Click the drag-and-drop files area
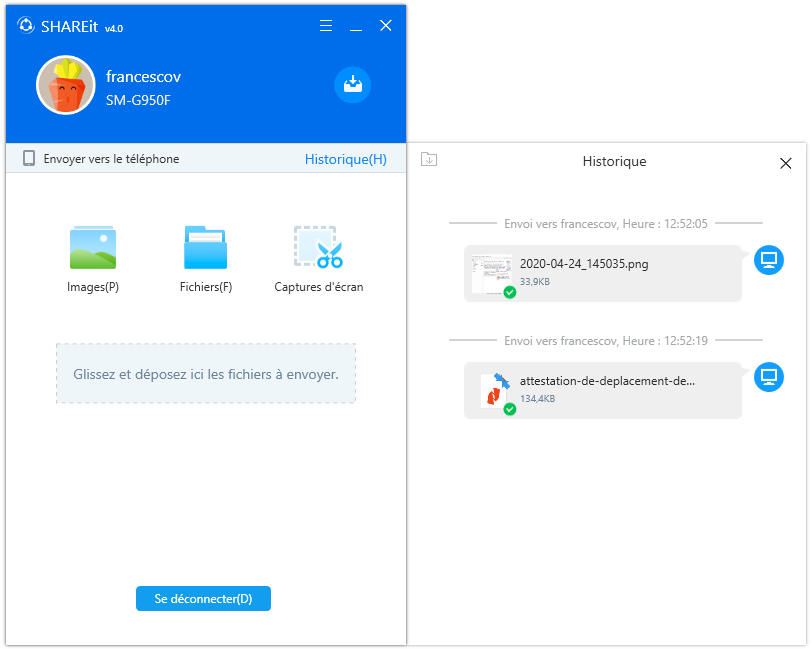Screen dimensions: 812x649 206,373
